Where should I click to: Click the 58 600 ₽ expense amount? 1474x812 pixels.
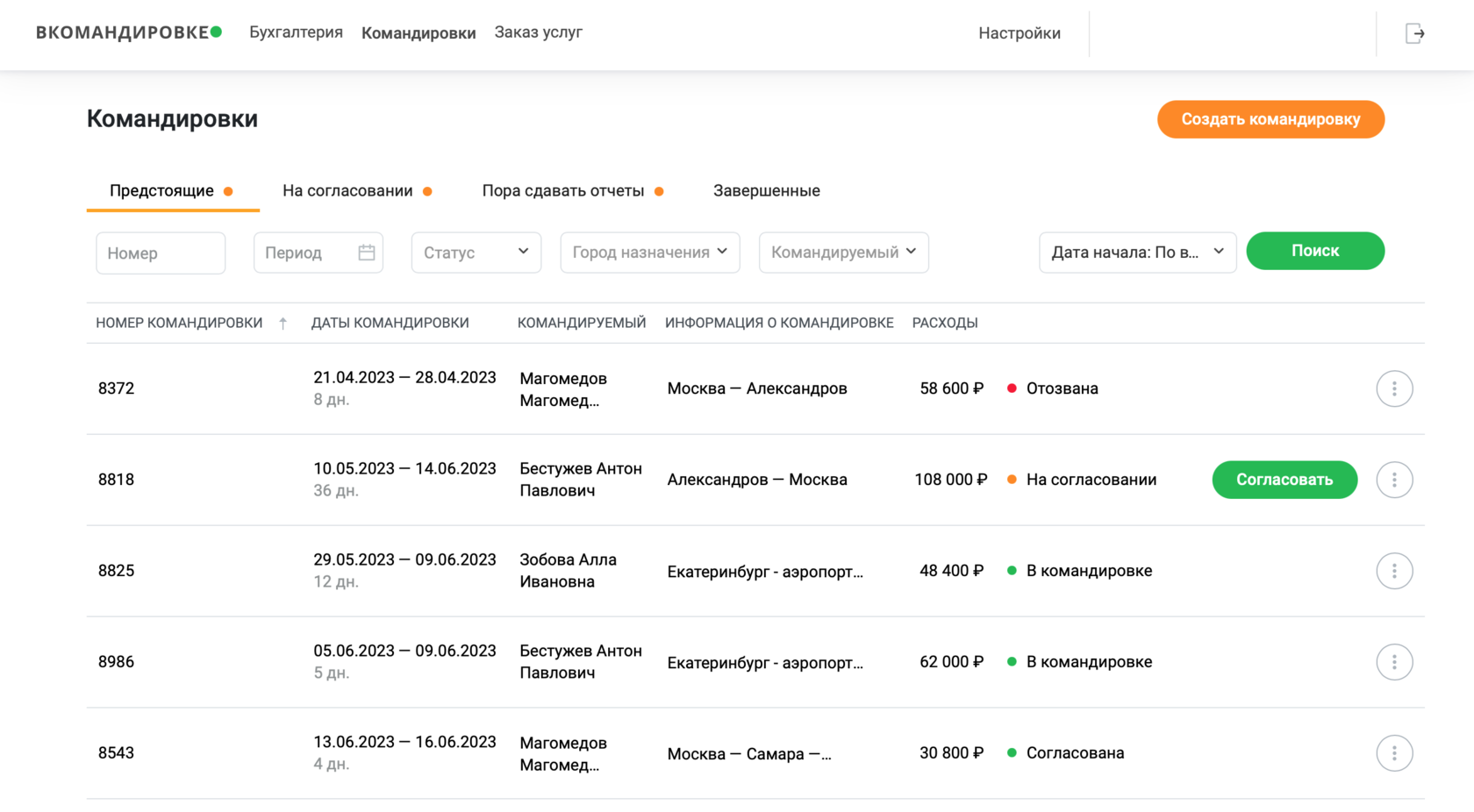click(952, 388)
